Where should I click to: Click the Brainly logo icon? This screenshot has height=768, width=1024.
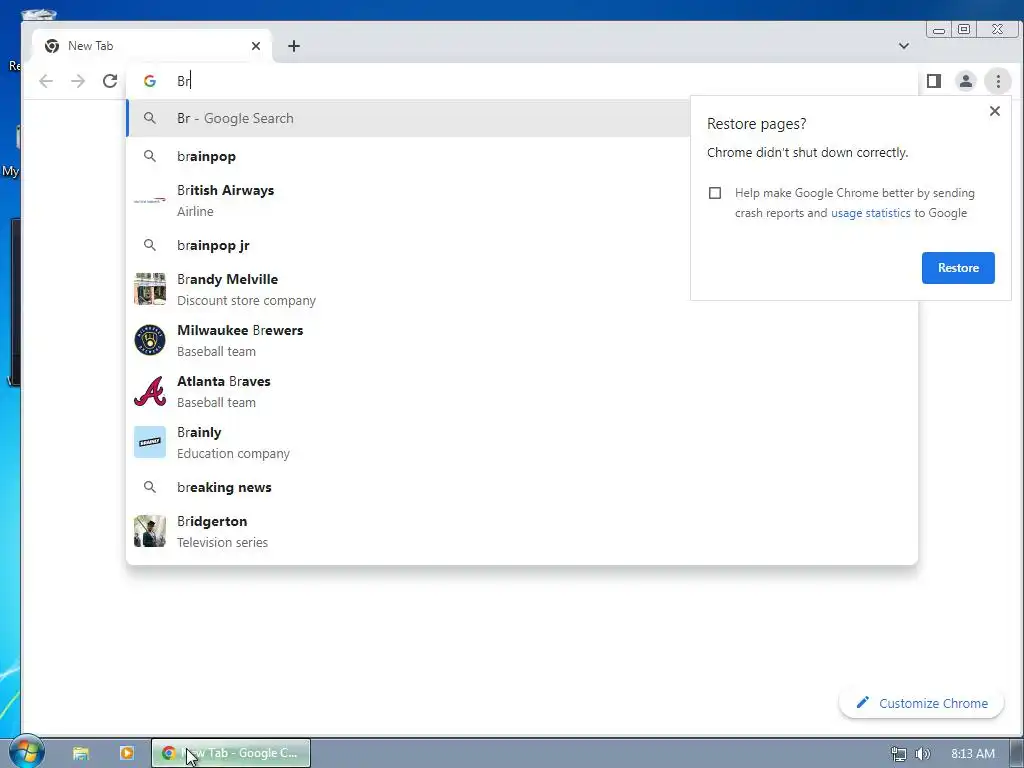coord(150,442)
